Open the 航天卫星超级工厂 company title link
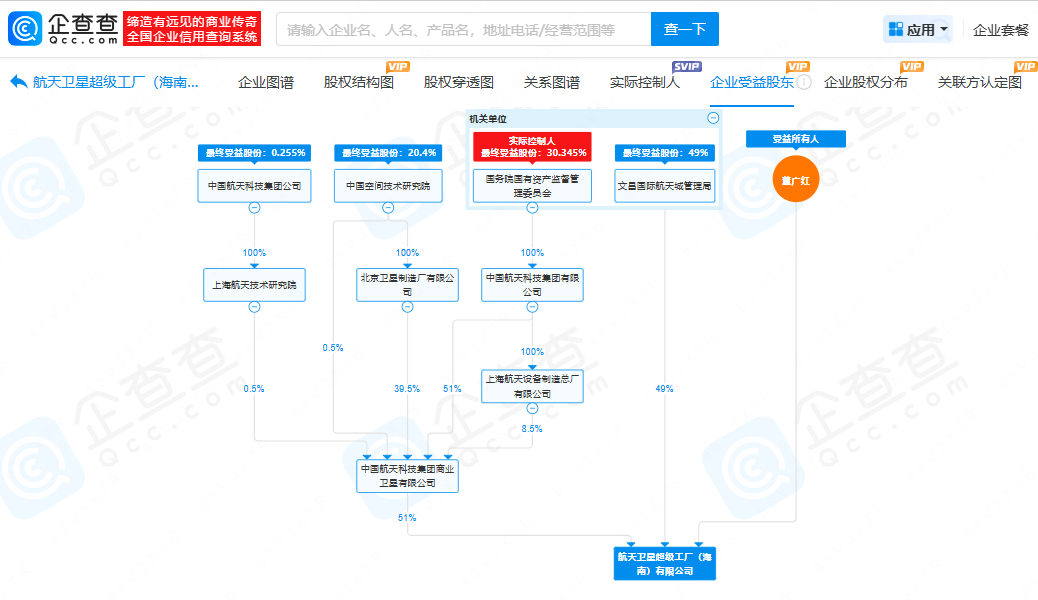1038x600 pixels. pyautogui.click(x=116, y=82)
